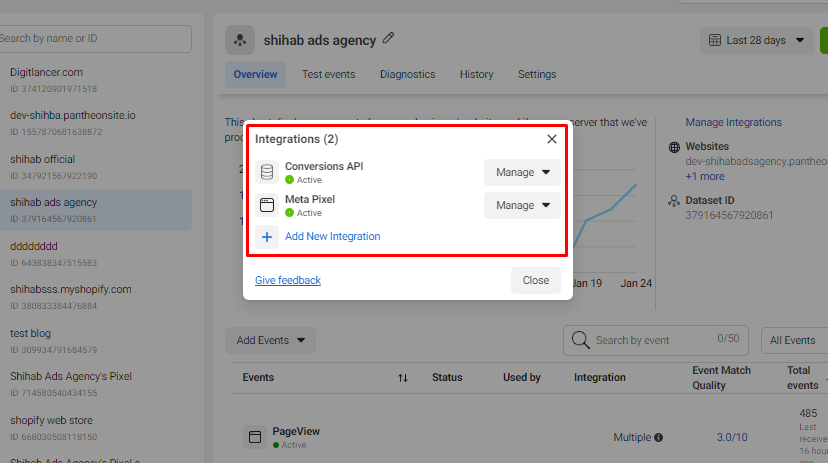
Task: Switch to the Overview tab
Action: pos(256,74)
